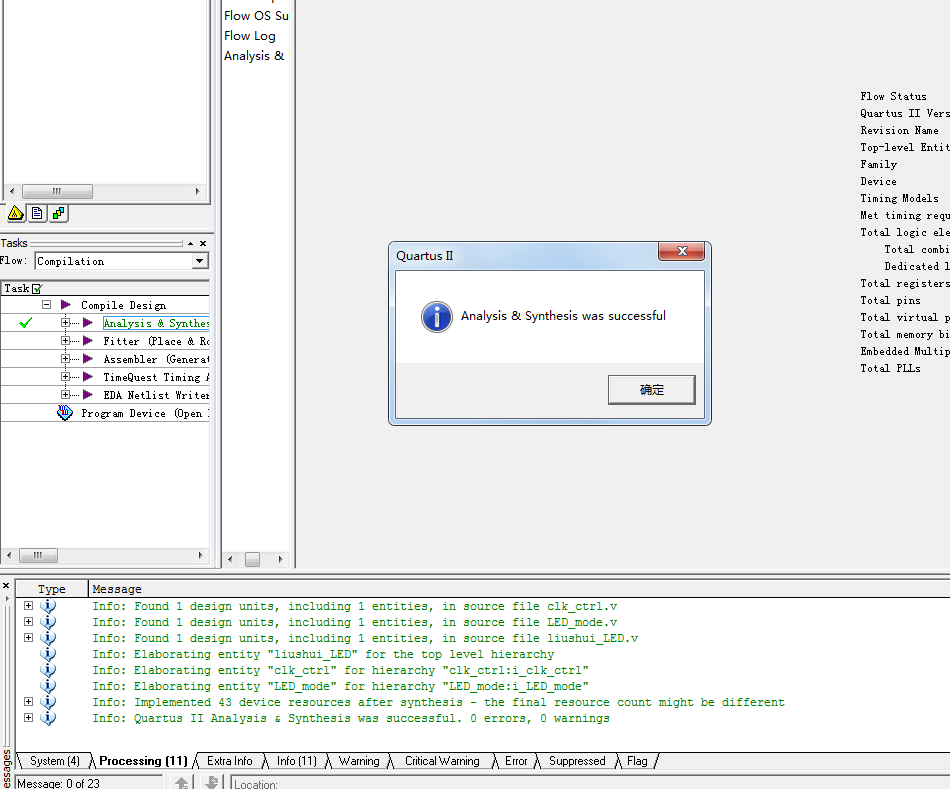Click info icon for LED_mode.v source file message

pos(48,622)
